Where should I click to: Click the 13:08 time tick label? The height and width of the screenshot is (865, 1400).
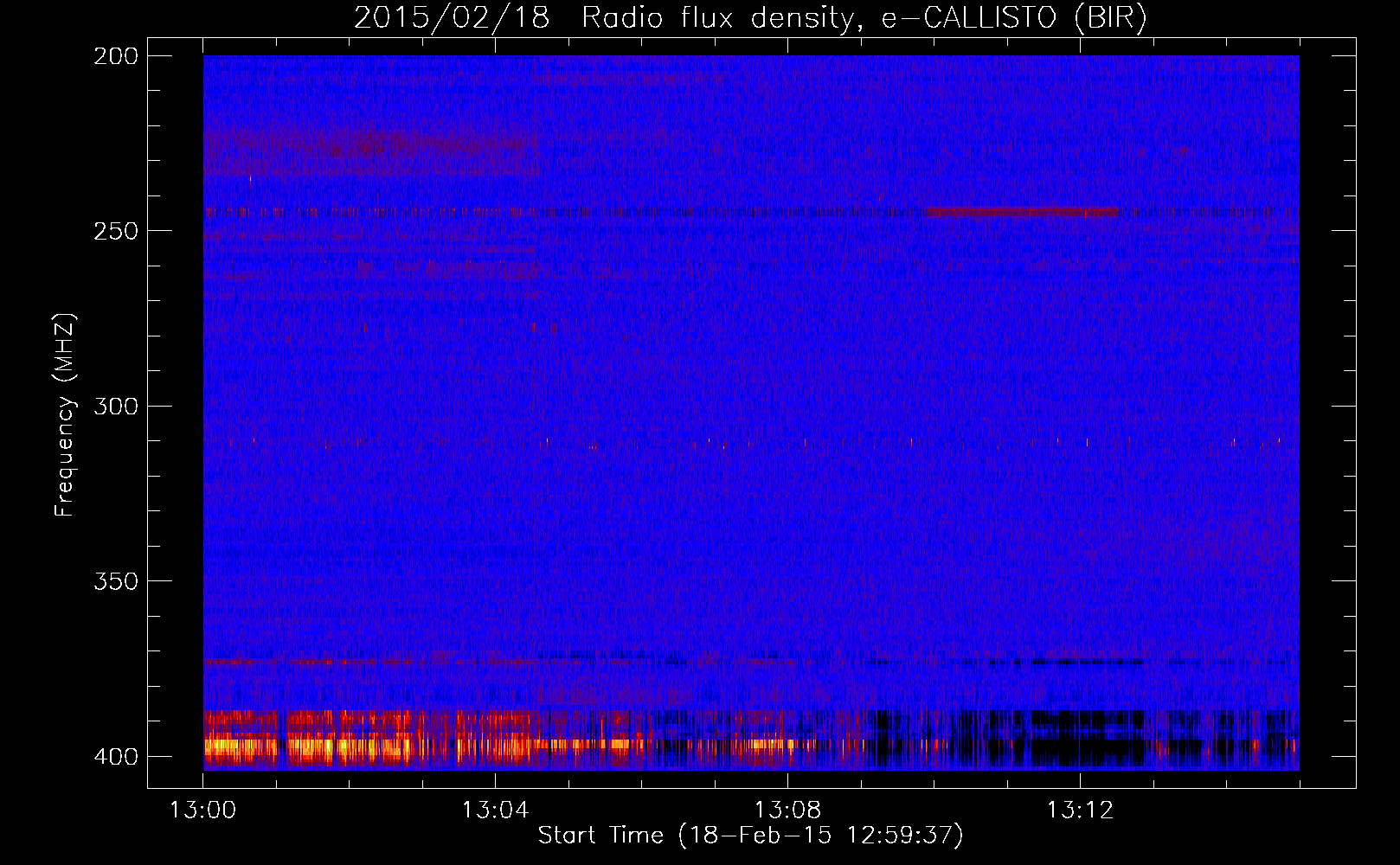[787, 811]
